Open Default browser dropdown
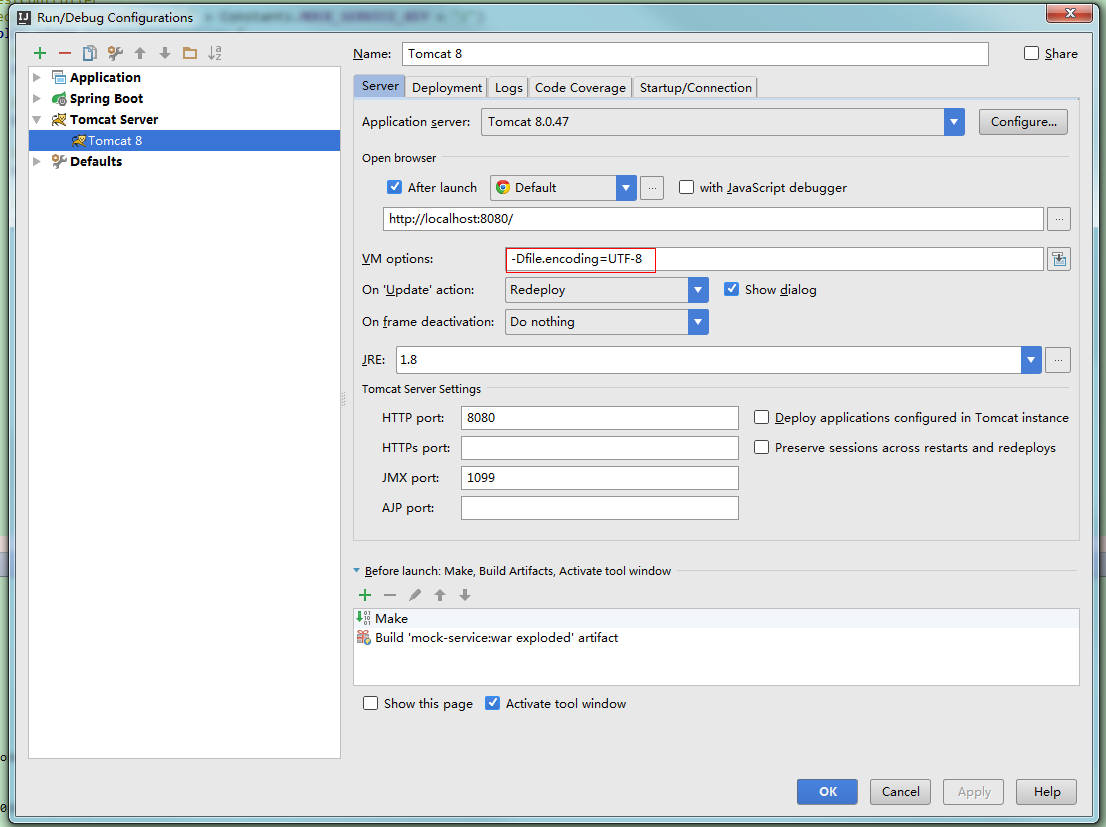1106x827 pixels. 626,188
